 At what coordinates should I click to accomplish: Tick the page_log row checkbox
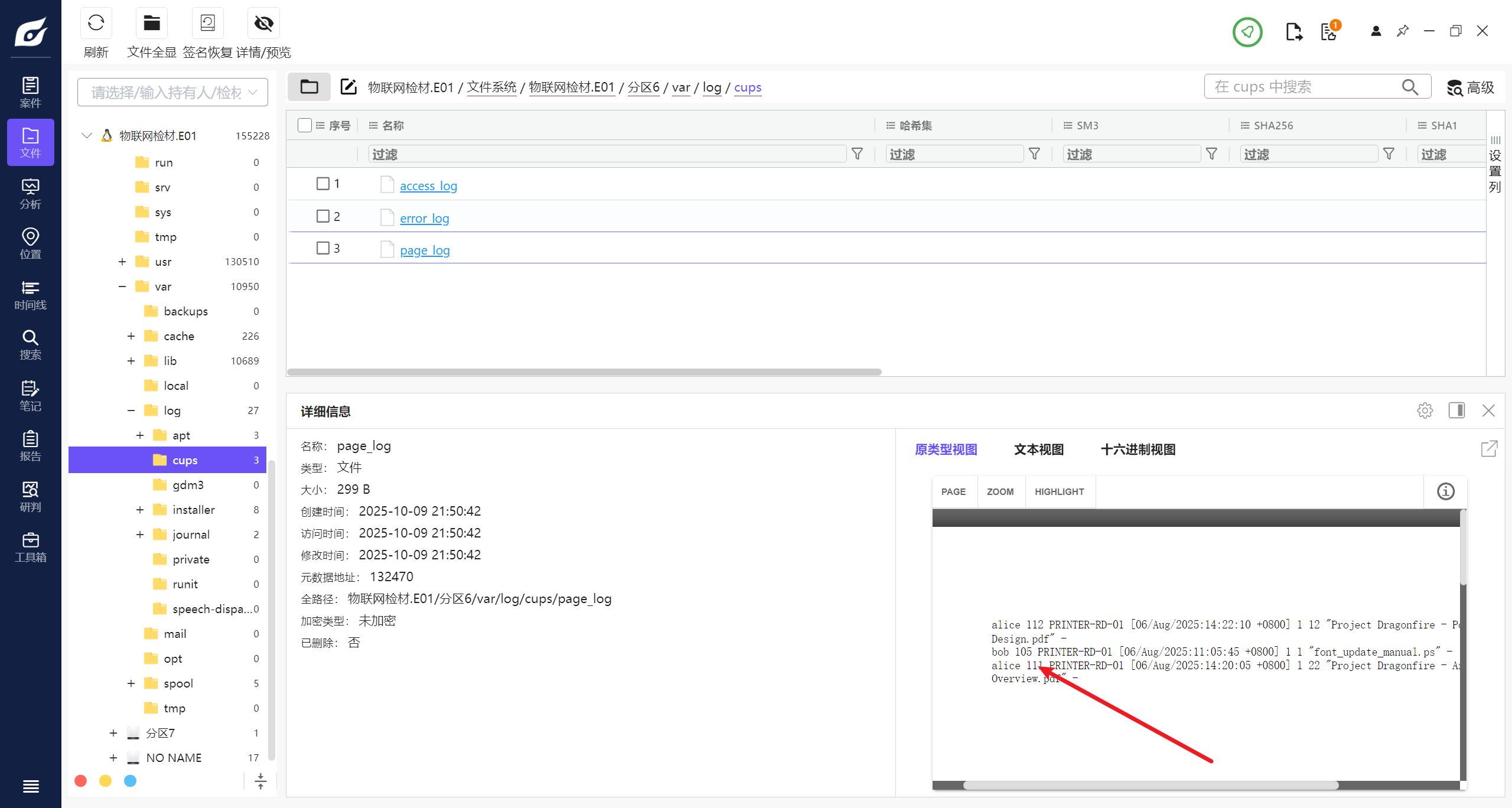click(322, 248)
